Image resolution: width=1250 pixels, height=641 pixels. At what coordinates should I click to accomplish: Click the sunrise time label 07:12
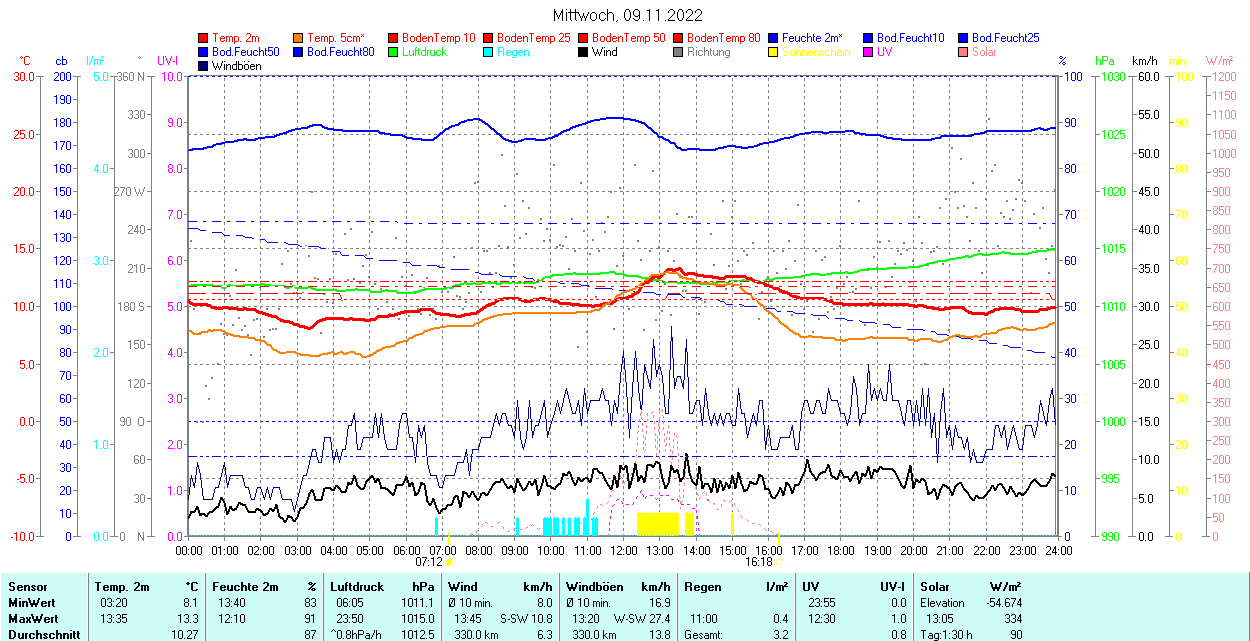tap(428, 563)
